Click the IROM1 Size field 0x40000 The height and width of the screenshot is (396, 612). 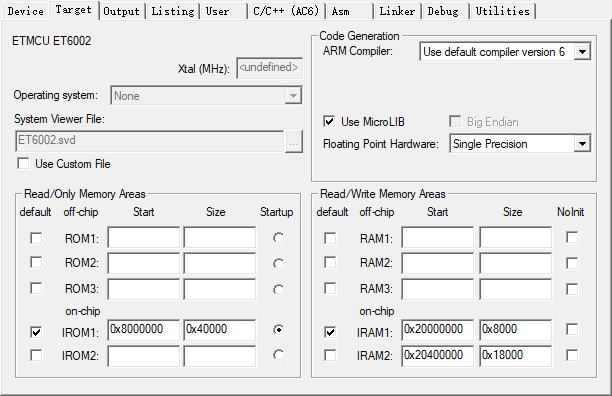[x=220, y=330]
